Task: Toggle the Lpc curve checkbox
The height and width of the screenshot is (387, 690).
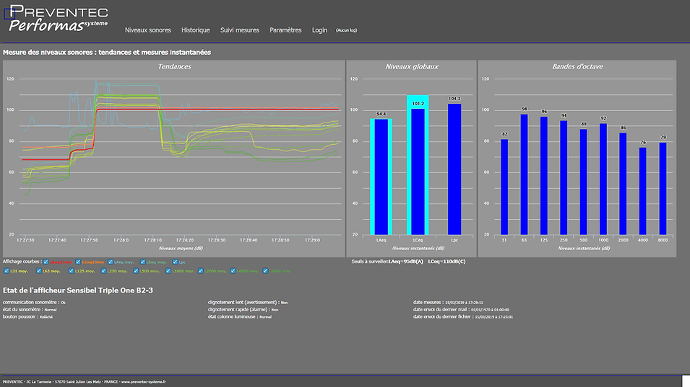Action: click(175, 262)
